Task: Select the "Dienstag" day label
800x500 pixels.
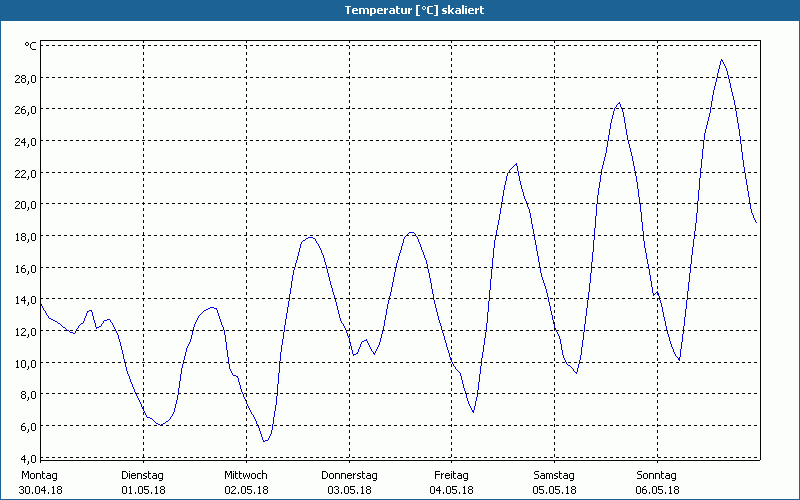Action: pyautogui.click(x=143, y=475)
